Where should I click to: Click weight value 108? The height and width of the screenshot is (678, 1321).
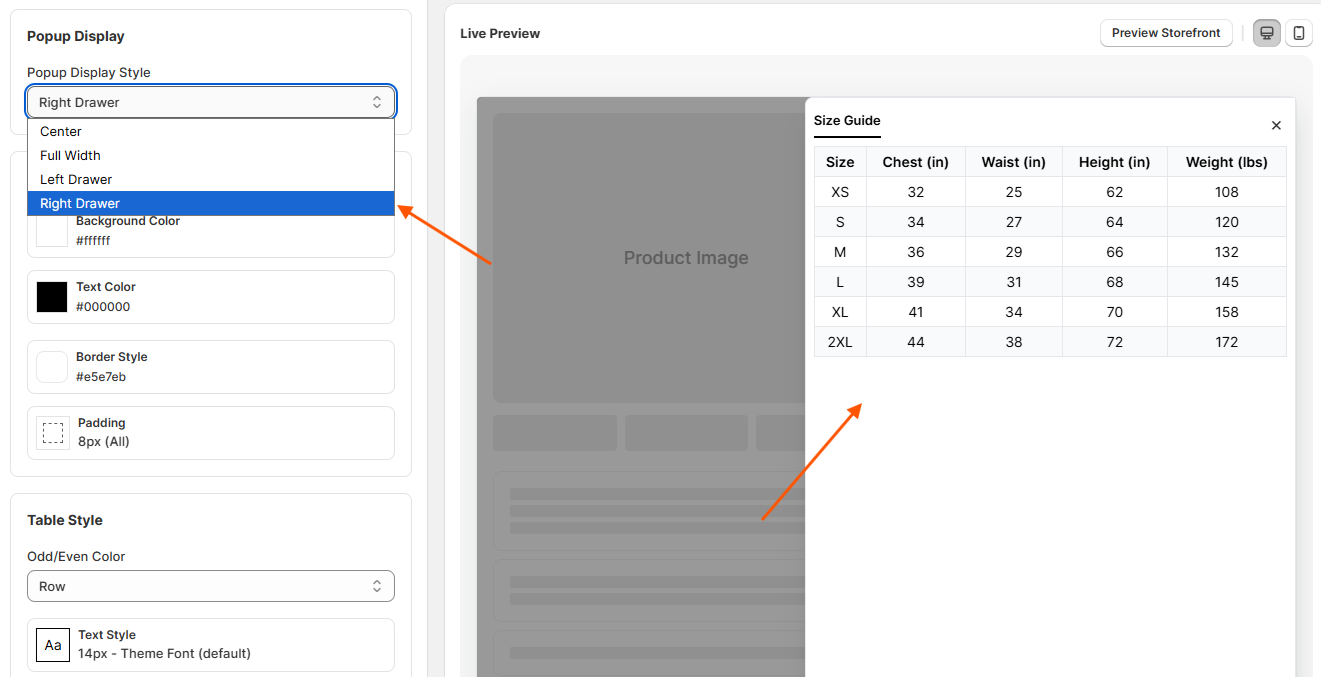coord(1227,192)
